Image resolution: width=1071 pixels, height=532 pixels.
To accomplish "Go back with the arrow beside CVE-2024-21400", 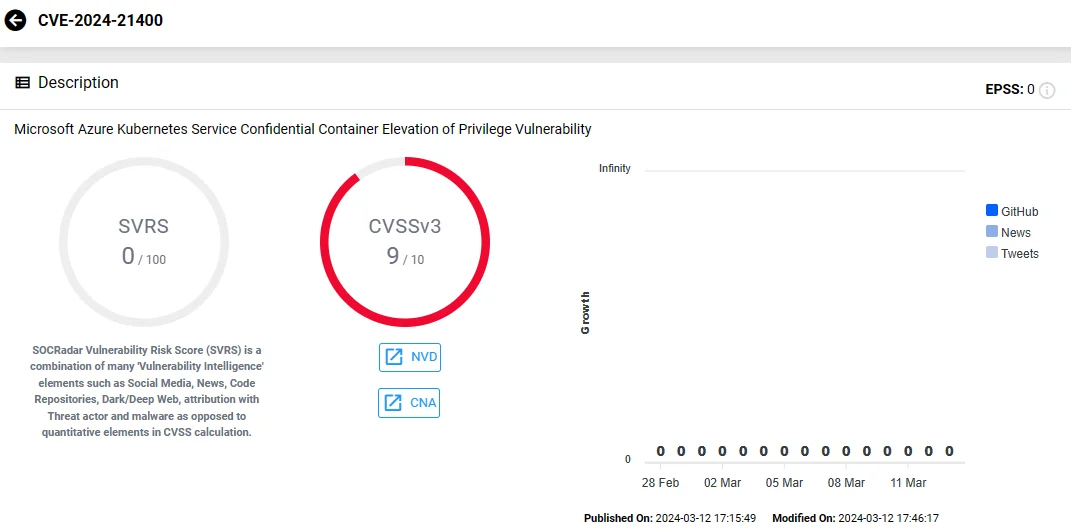I will [x=15, y=20].
